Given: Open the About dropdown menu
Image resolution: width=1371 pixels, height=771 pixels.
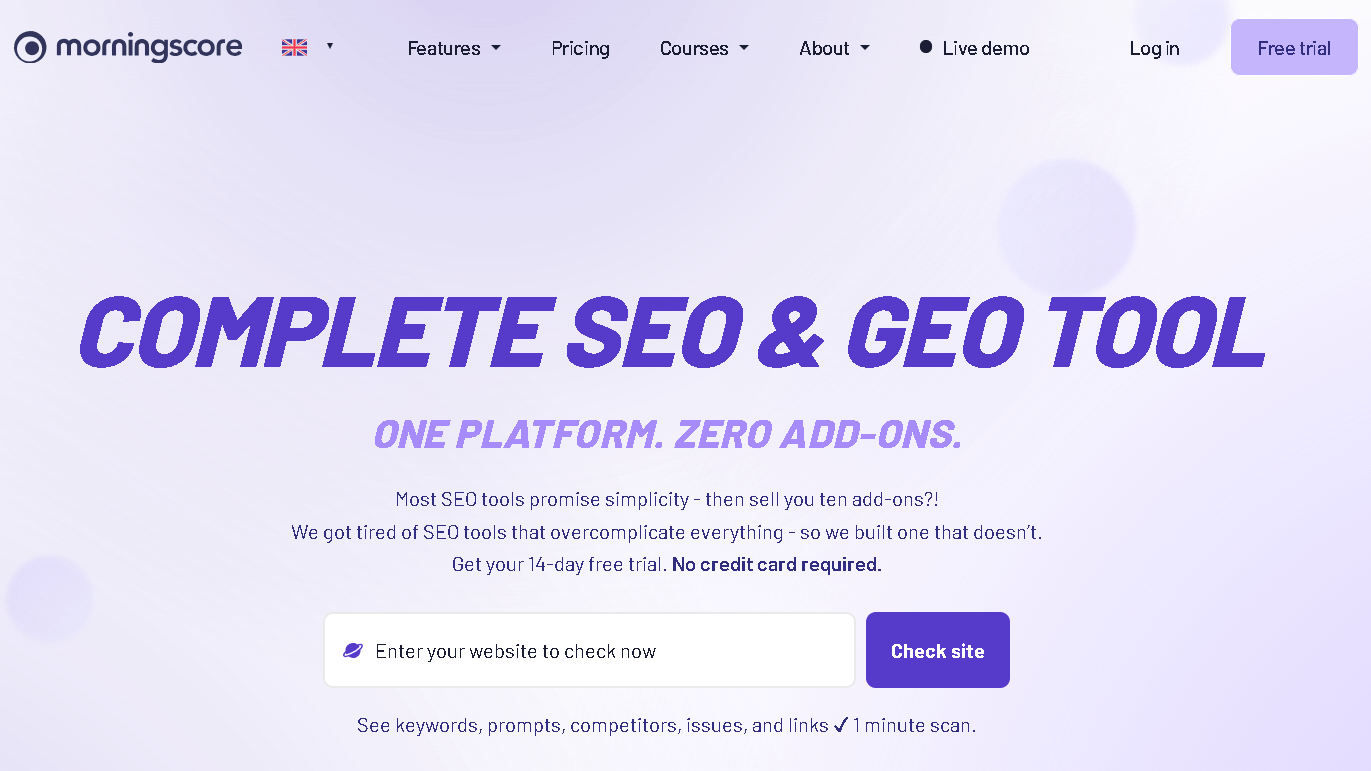Looking at the screenshot, I should [834, 48].
